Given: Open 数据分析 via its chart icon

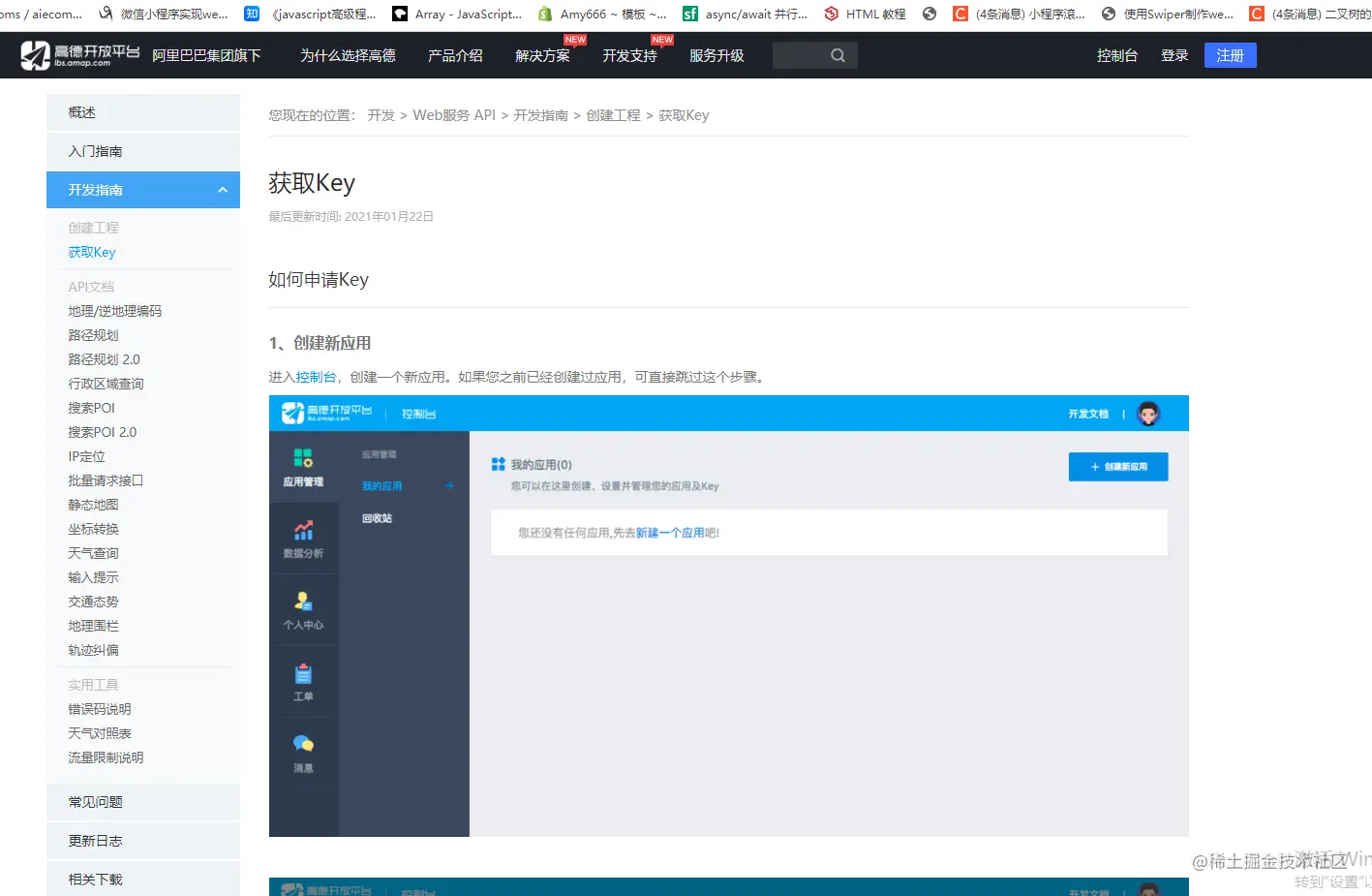Looking at the screenshot, I should (x=304, y=531).
